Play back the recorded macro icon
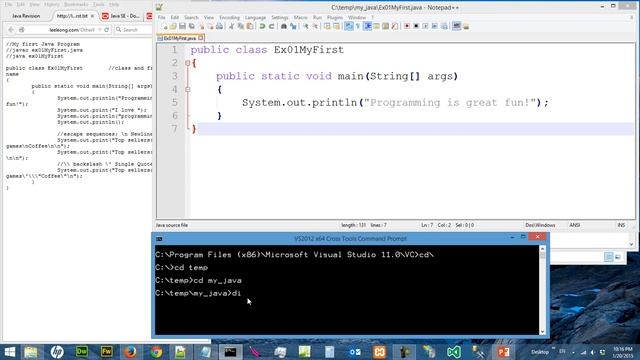 (x=425, y=26)
